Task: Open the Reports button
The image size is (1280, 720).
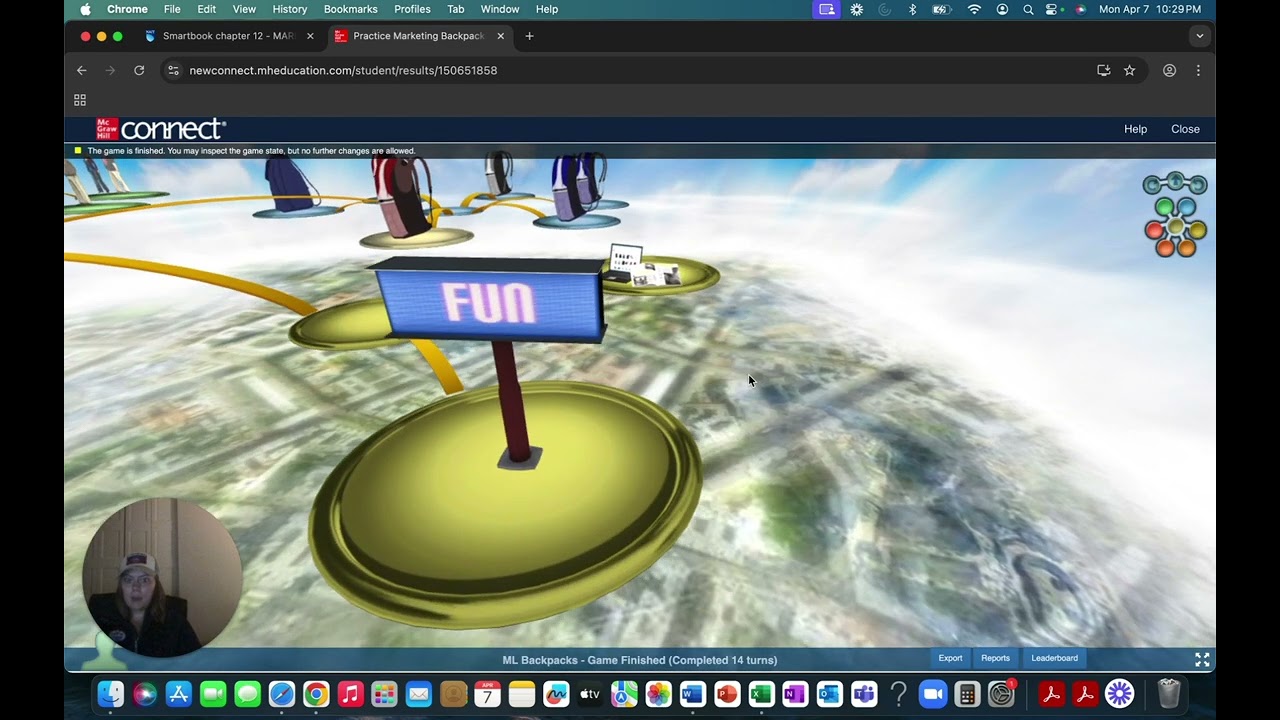Action: pyautogui.click(x=995, y=658)
